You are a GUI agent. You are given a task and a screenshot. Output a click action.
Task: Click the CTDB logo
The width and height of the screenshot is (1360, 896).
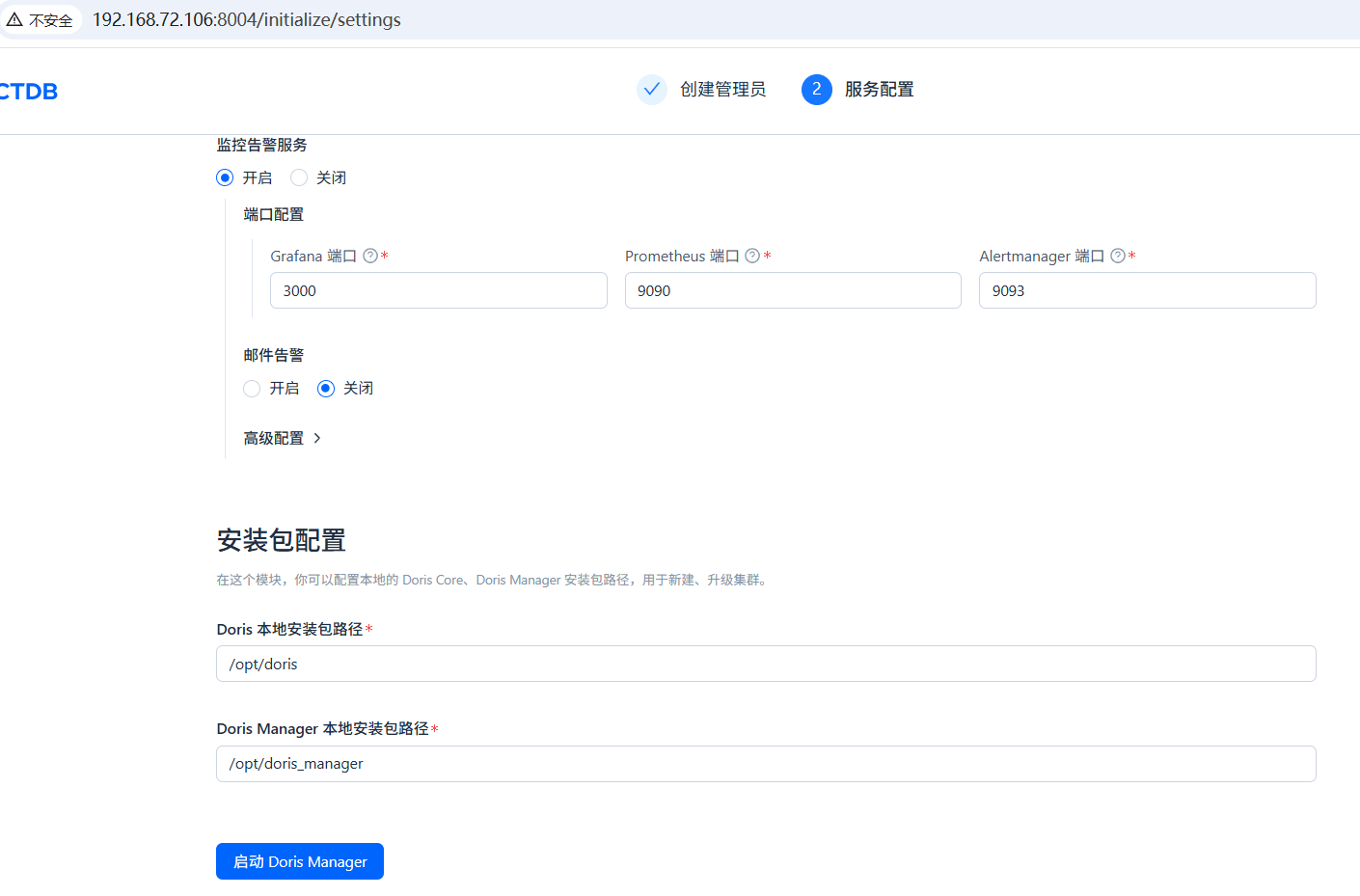pyautogui.click(x=28, y=92)
